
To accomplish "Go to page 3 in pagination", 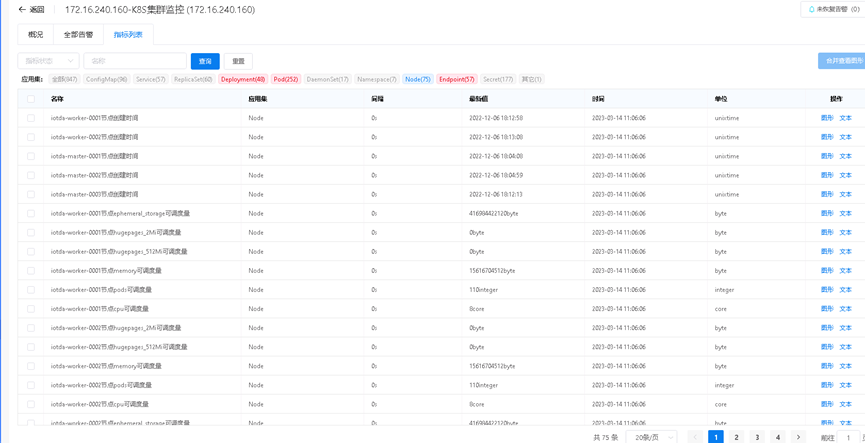I will tap(757, 437).
